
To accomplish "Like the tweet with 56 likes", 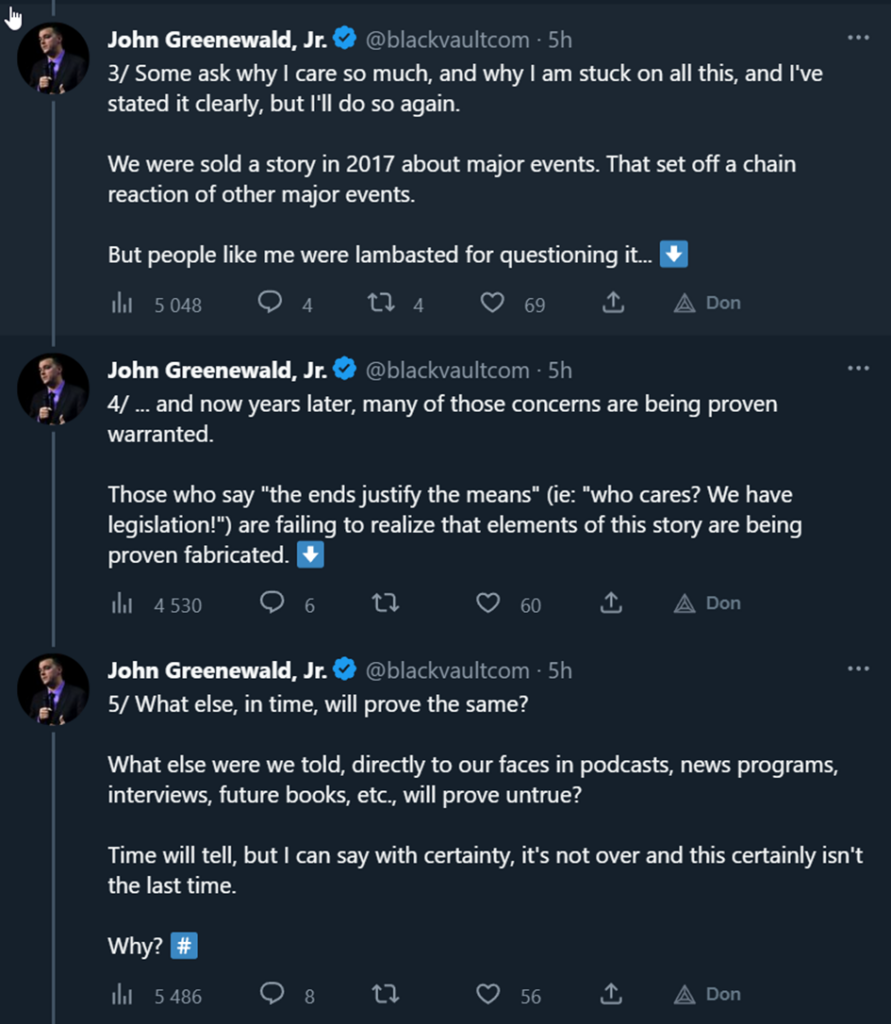I will pyautogui.click(x=488, y=995).
